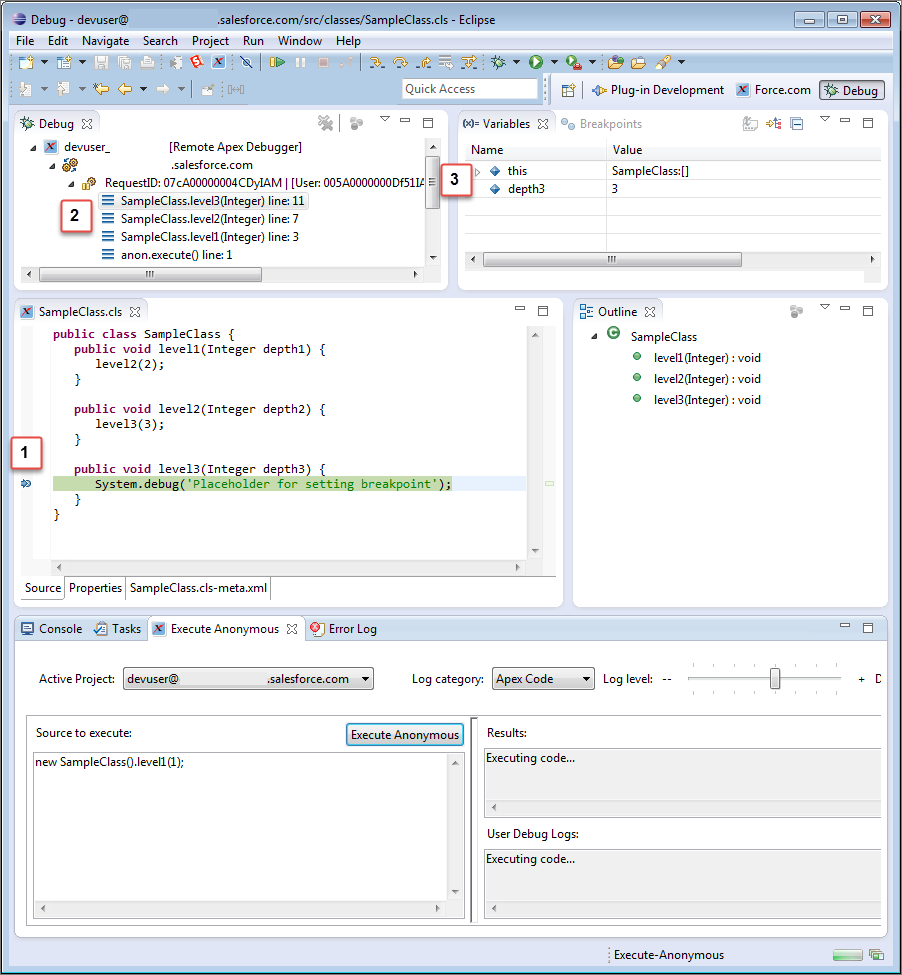
Task: Click Collapse All icon in Variables view
Action: click(x=797, y=124)
